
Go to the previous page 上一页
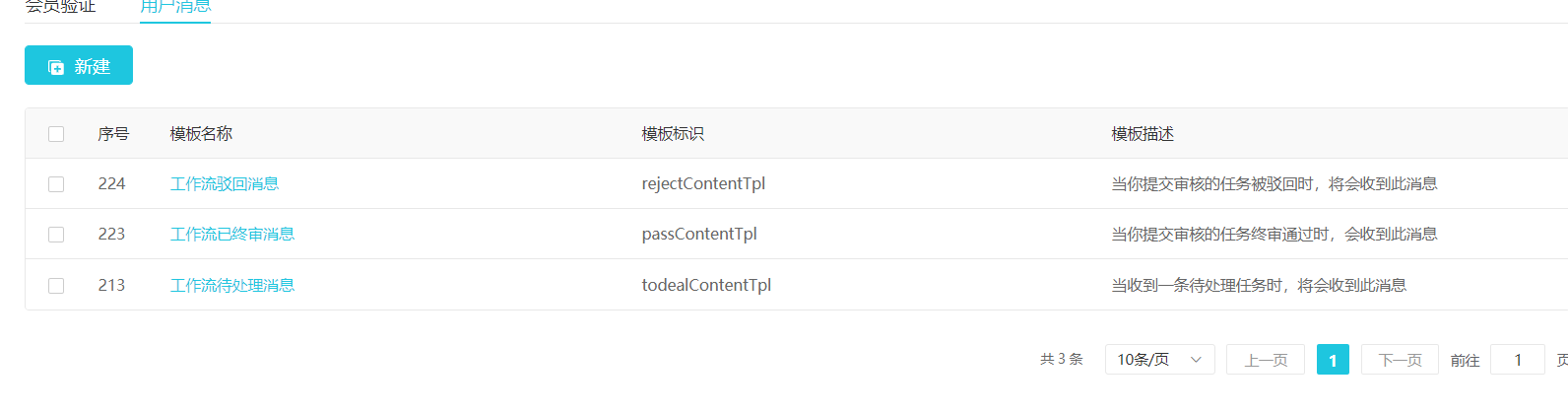(1266, 360)
